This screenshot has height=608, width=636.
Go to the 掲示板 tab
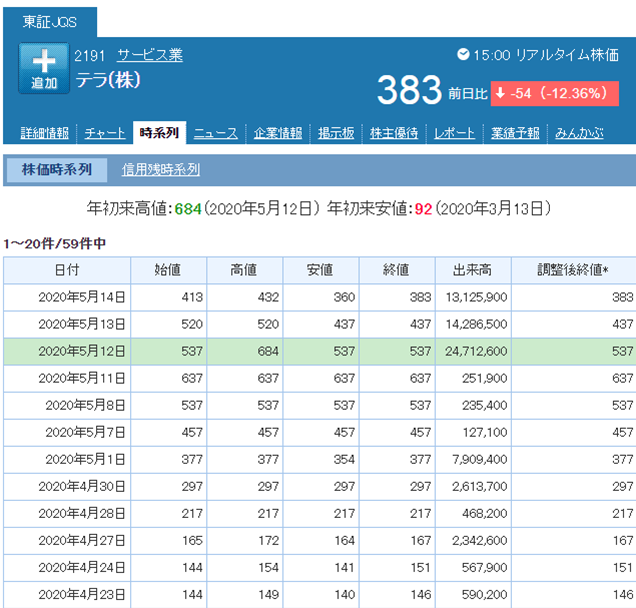coord(336,133)
